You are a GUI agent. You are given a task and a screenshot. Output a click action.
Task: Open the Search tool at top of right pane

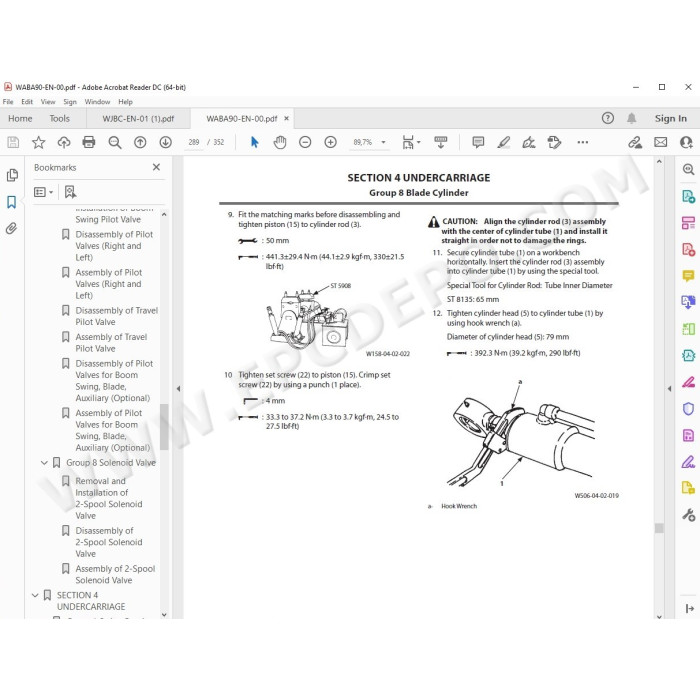(688, 170)
